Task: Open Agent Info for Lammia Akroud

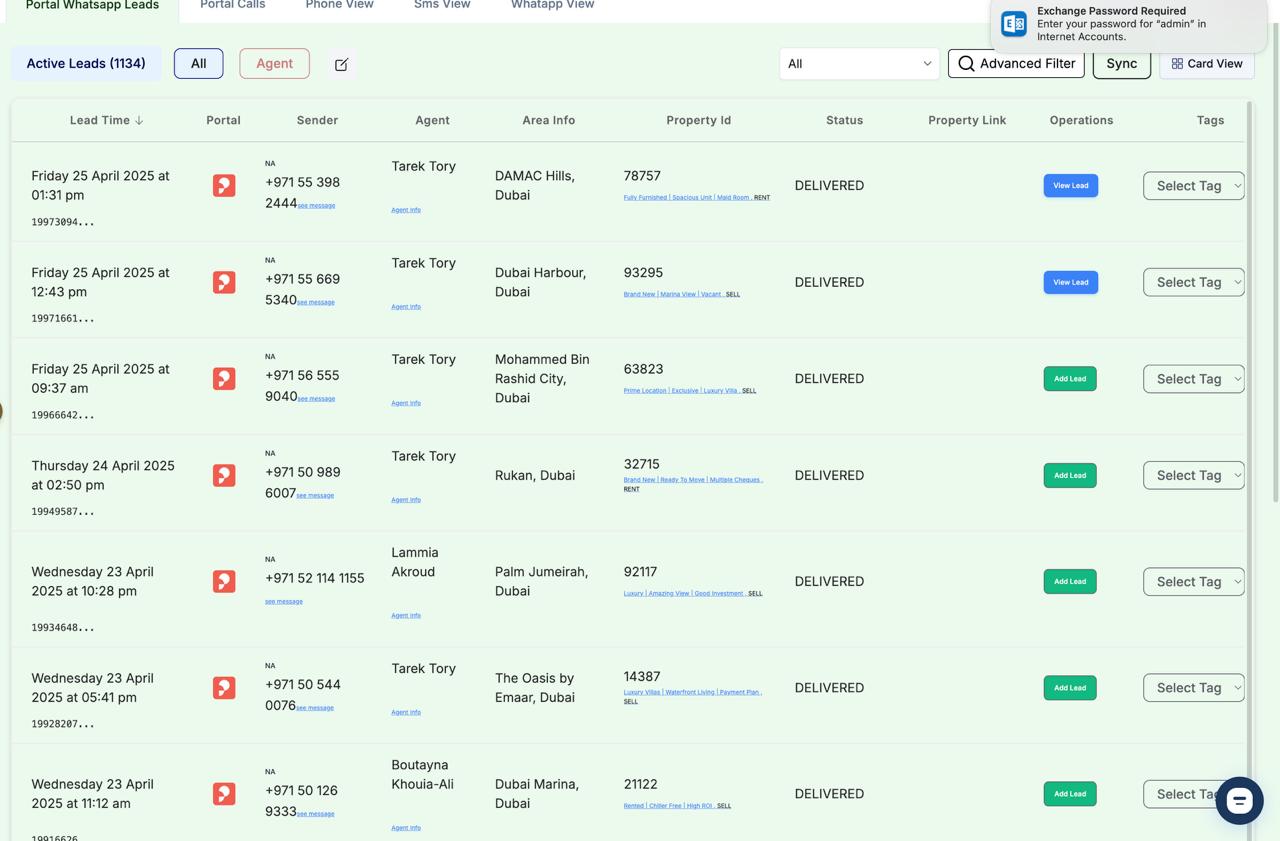Action: [x=406, y=616]
